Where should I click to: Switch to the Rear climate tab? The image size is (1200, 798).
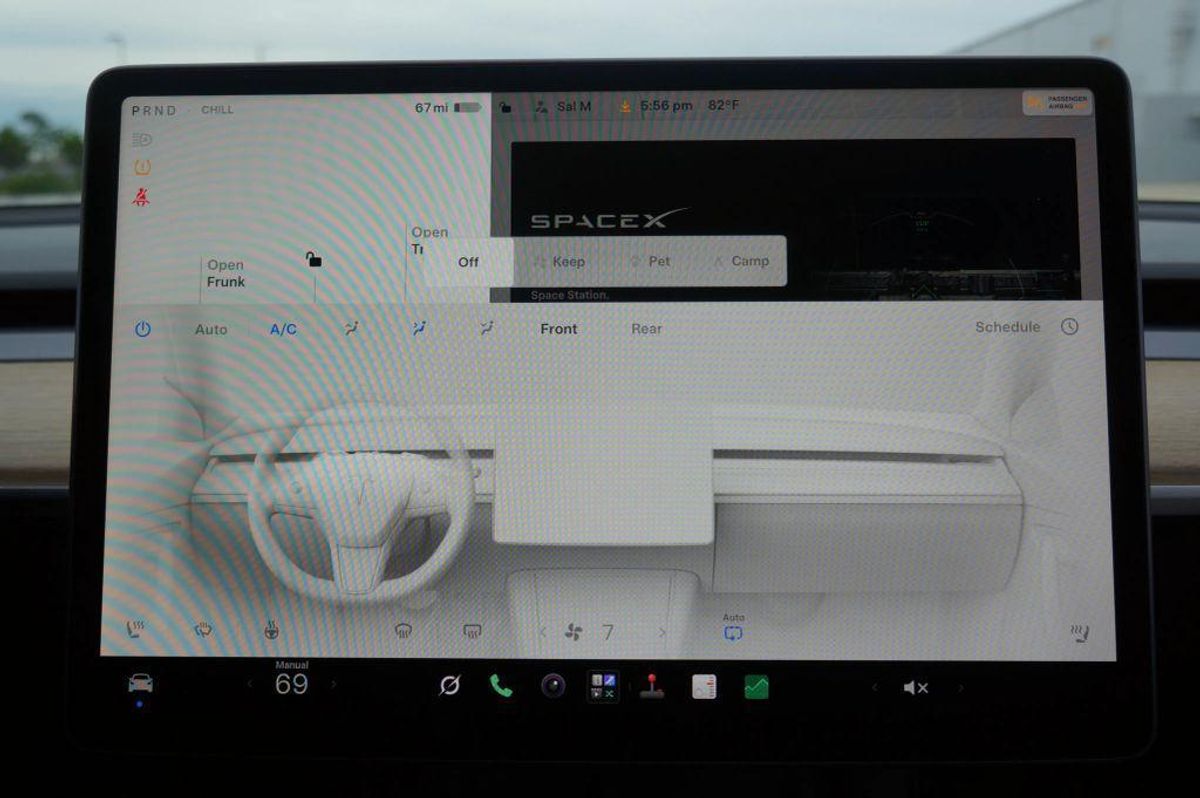pyautogui.click(x=646, y=328)
